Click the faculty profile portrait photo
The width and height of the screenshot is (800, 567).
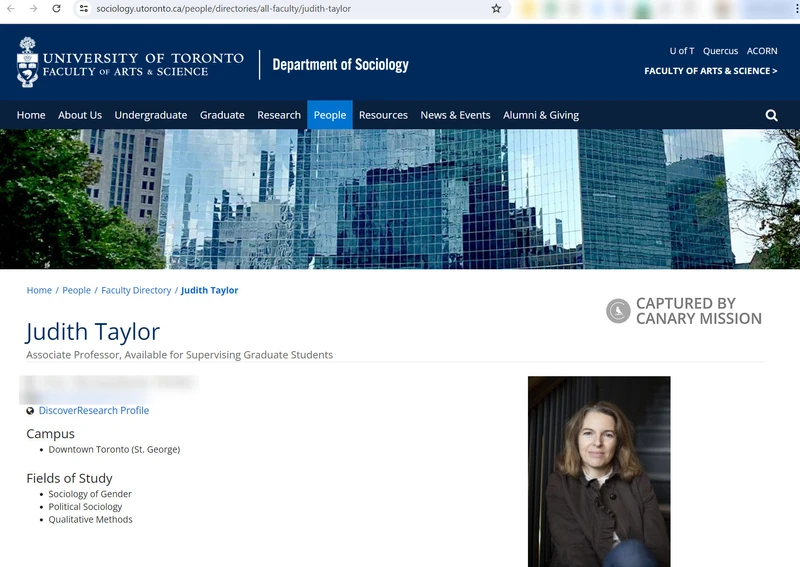tap(599, 472)
